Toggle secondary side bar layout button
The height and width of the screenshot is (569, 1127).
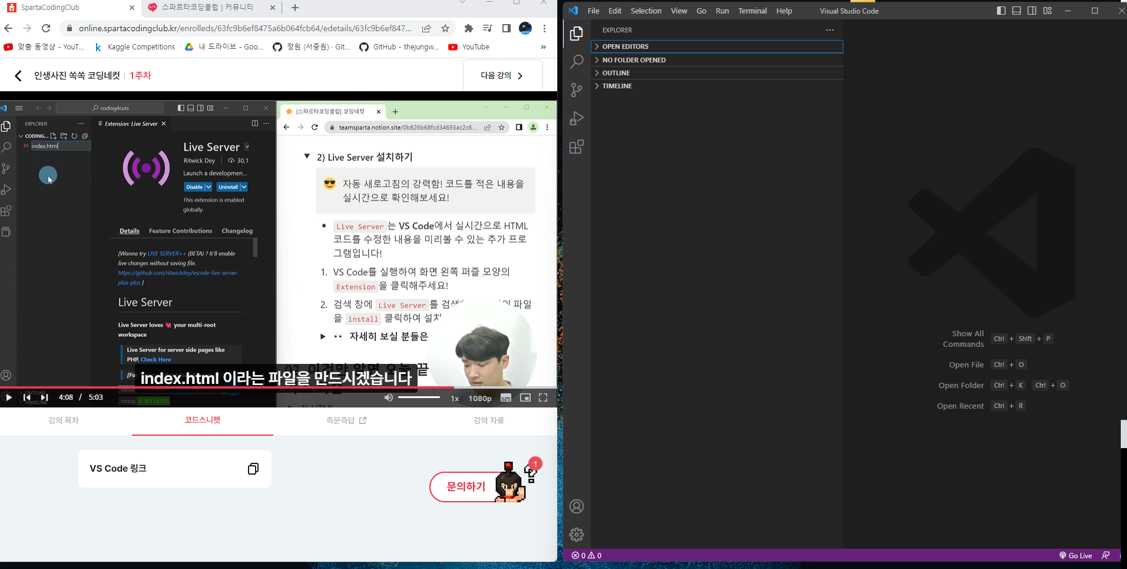tap(1032, 11)
